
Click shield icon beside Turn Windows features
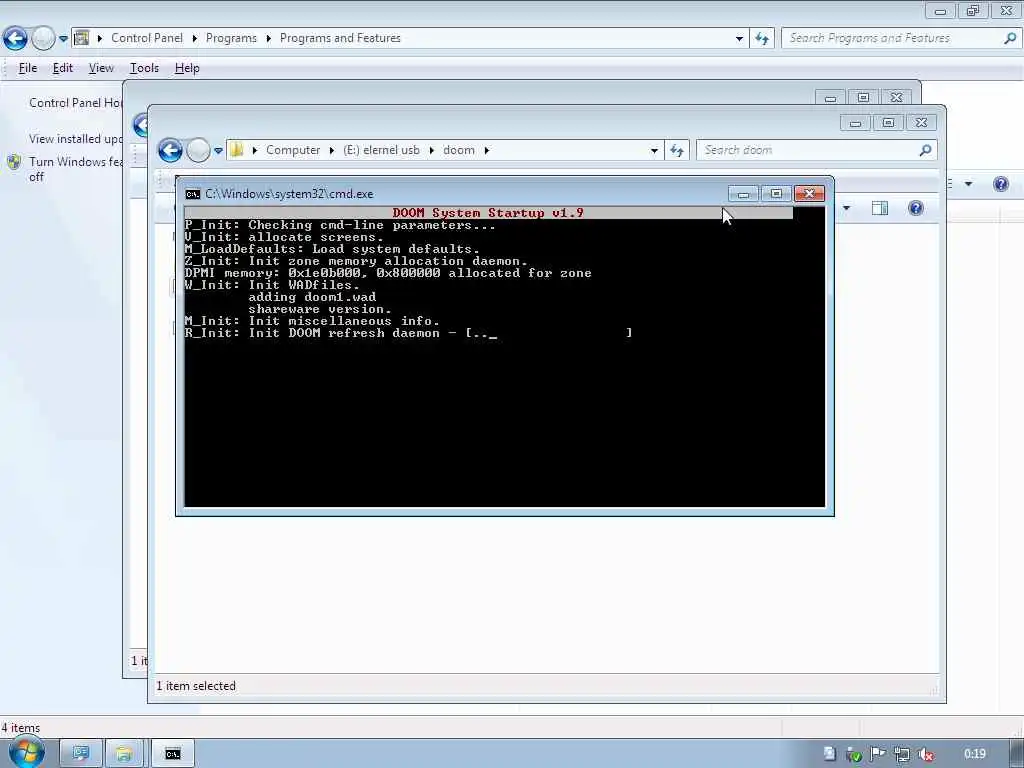(x=14, y=162)
